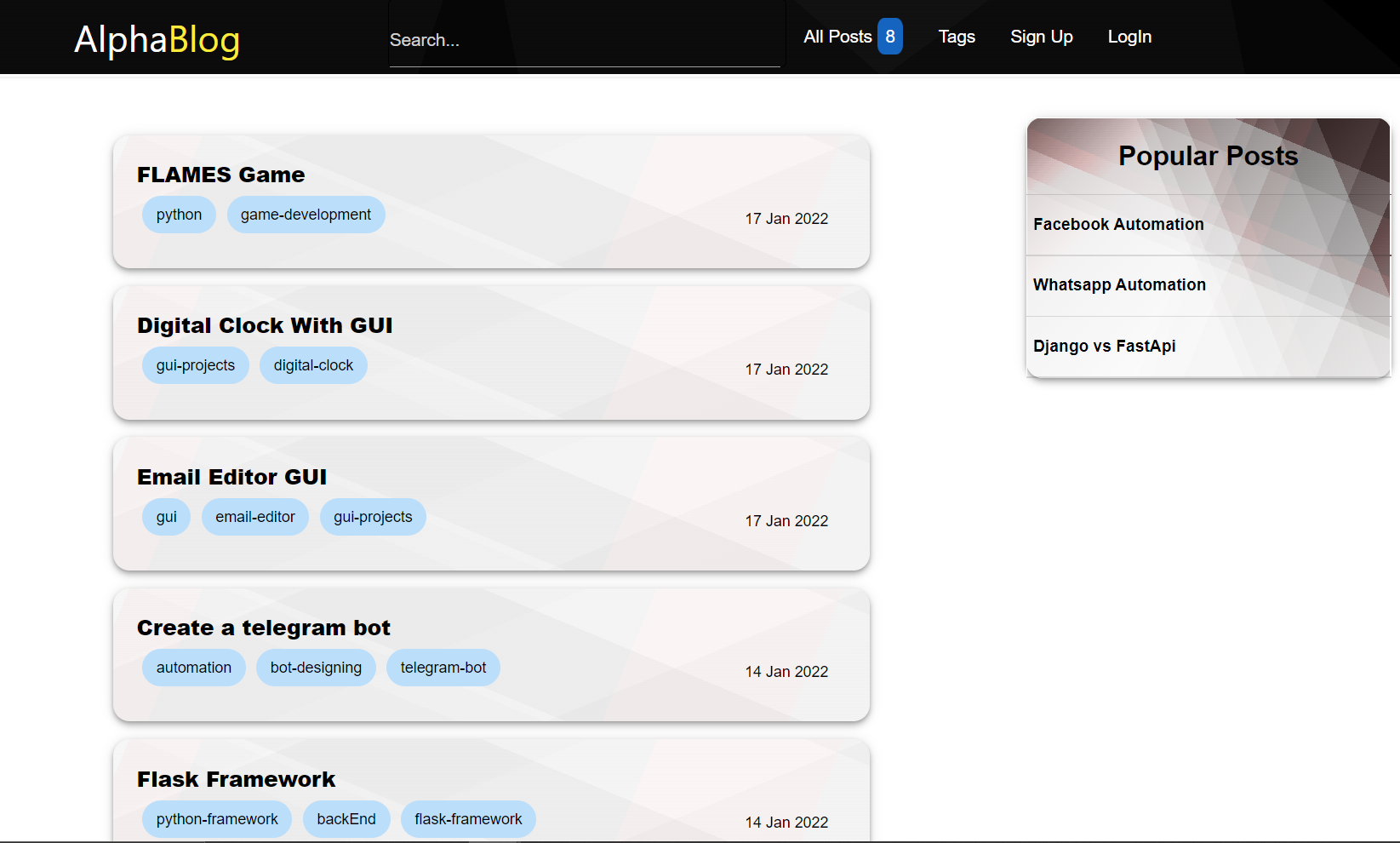Open the All Posts page
1400x843 pixels.
(837, 37)
